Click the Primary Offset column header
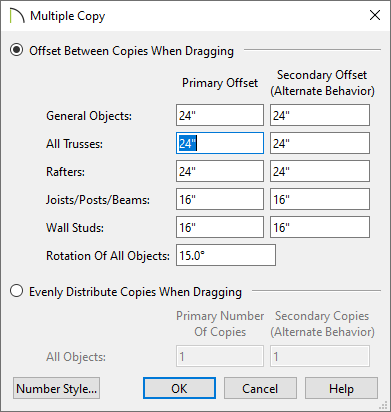The width and height of the screenshot is (391, 412). 220,83
